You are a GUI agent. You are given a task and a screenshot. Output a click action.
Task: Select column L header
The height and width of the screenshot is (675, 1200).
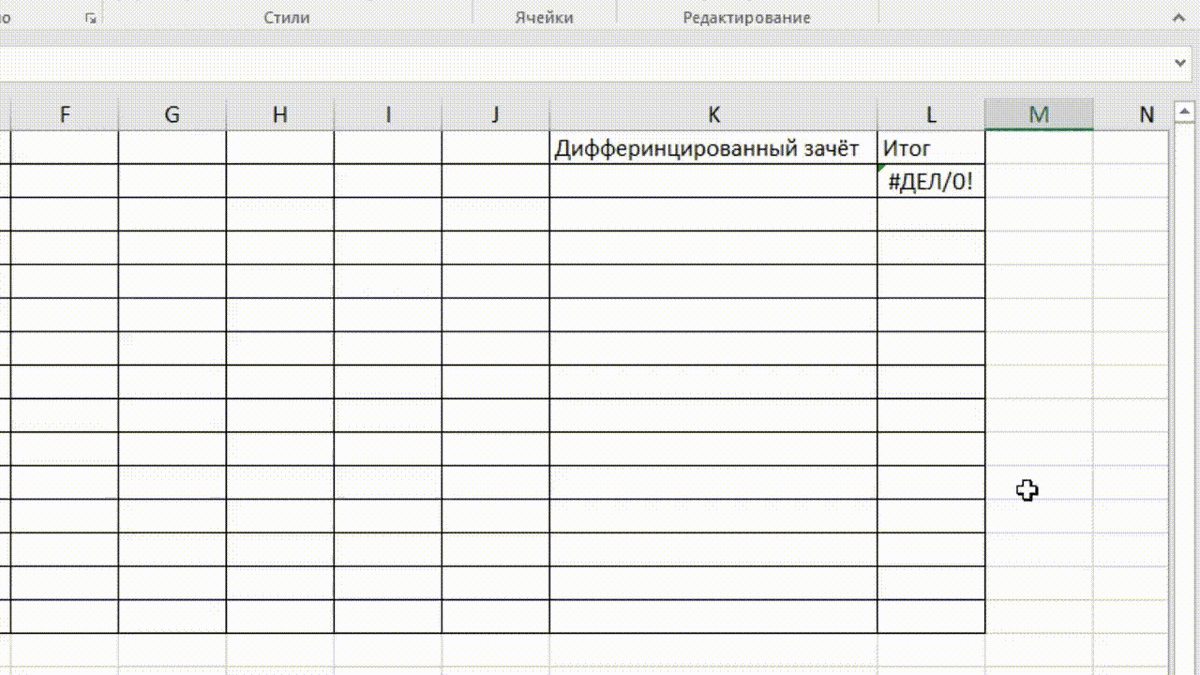pos(931,115)
